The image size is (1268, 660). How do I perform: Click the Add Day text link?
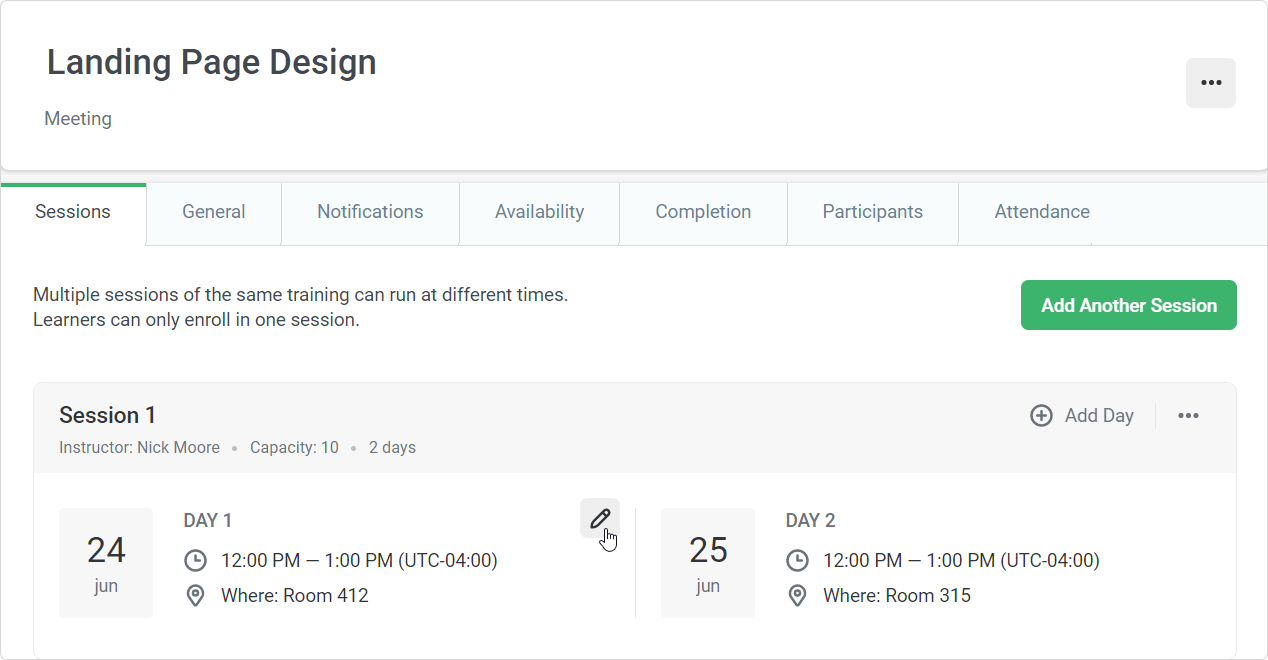tap(1099, 416)
